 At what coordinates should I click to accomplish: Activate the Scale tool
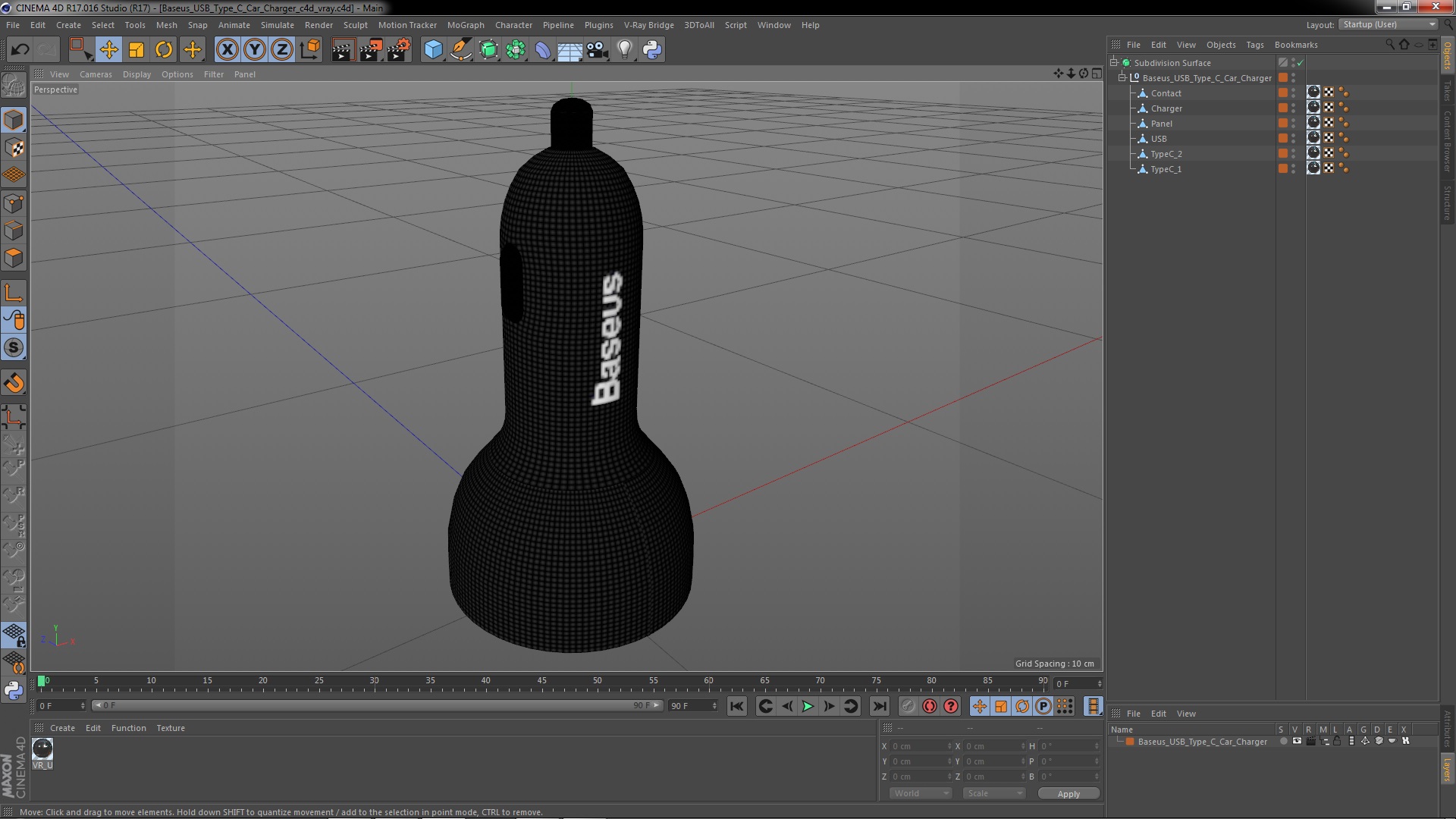(136, 50)
